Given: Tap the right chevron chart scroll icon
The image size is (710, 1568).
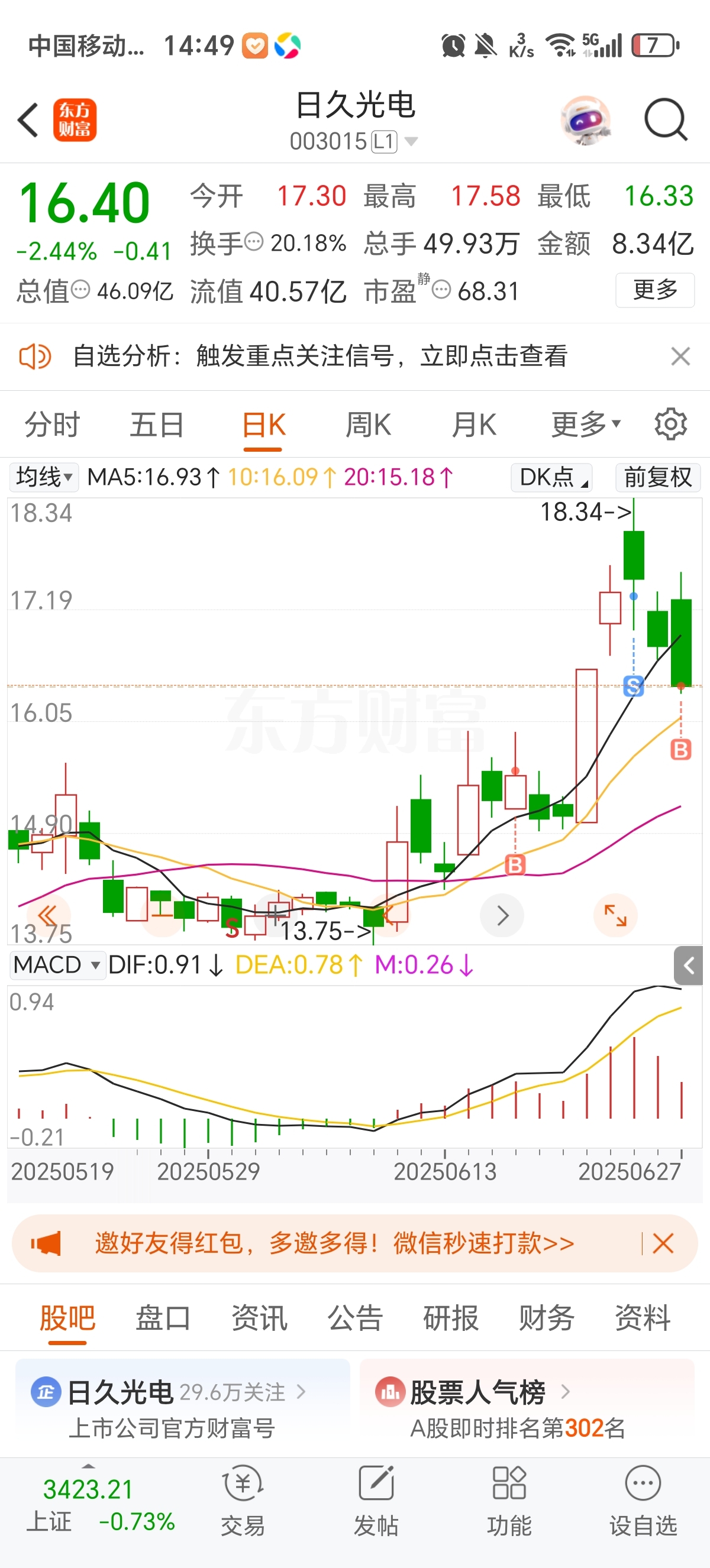Looking at the screenshot, I should click(x=502, y=915).
